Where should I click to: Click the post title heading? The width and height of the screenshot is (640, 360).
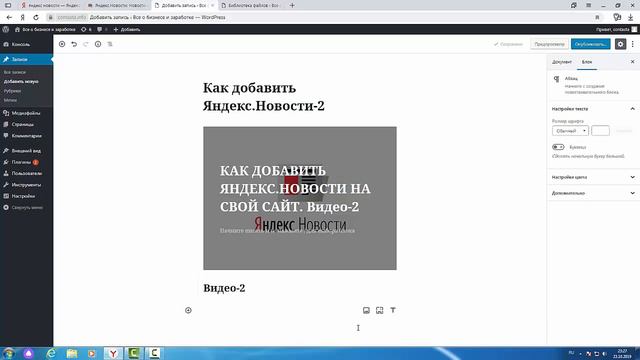264,97
